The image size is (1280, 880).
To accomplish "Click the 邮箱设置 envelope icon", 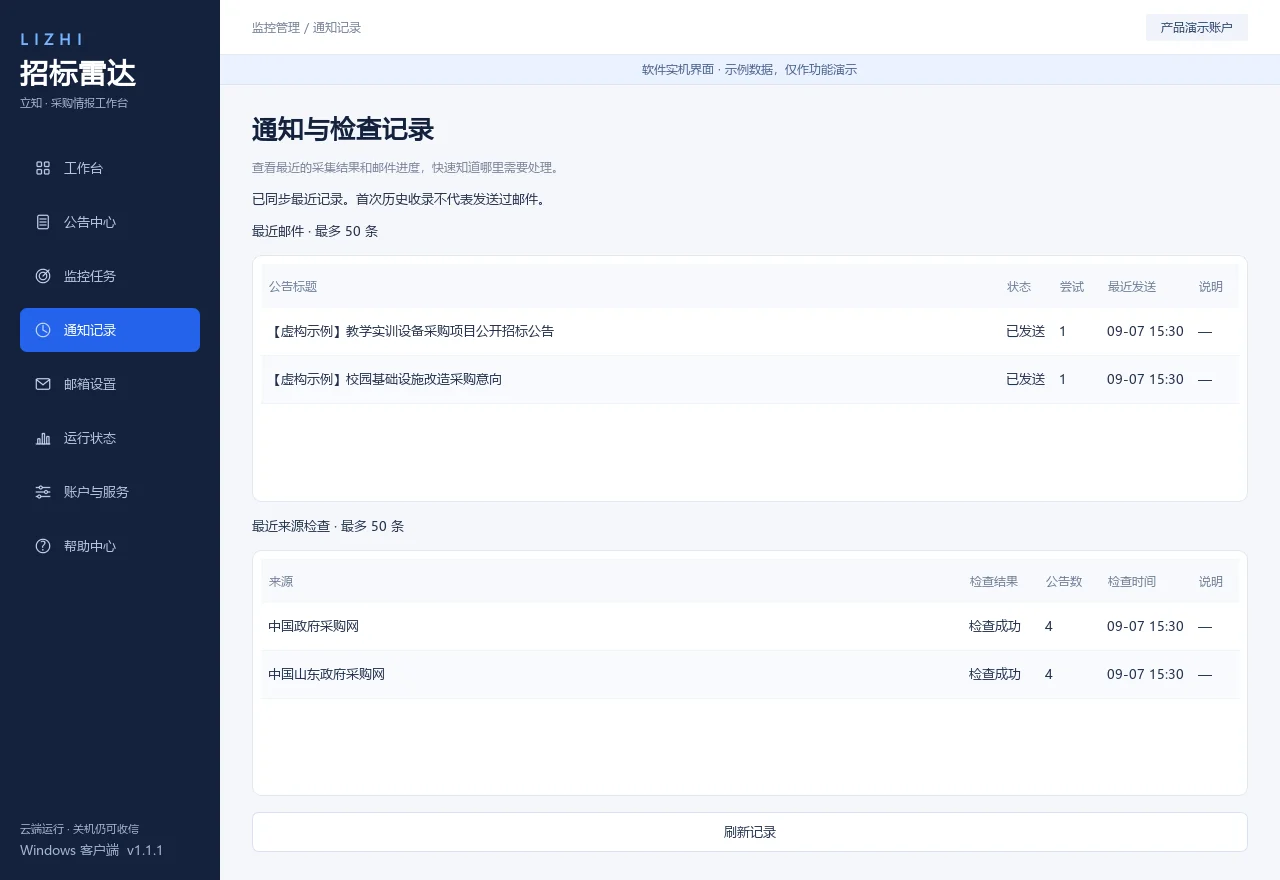I will (43, 384).
